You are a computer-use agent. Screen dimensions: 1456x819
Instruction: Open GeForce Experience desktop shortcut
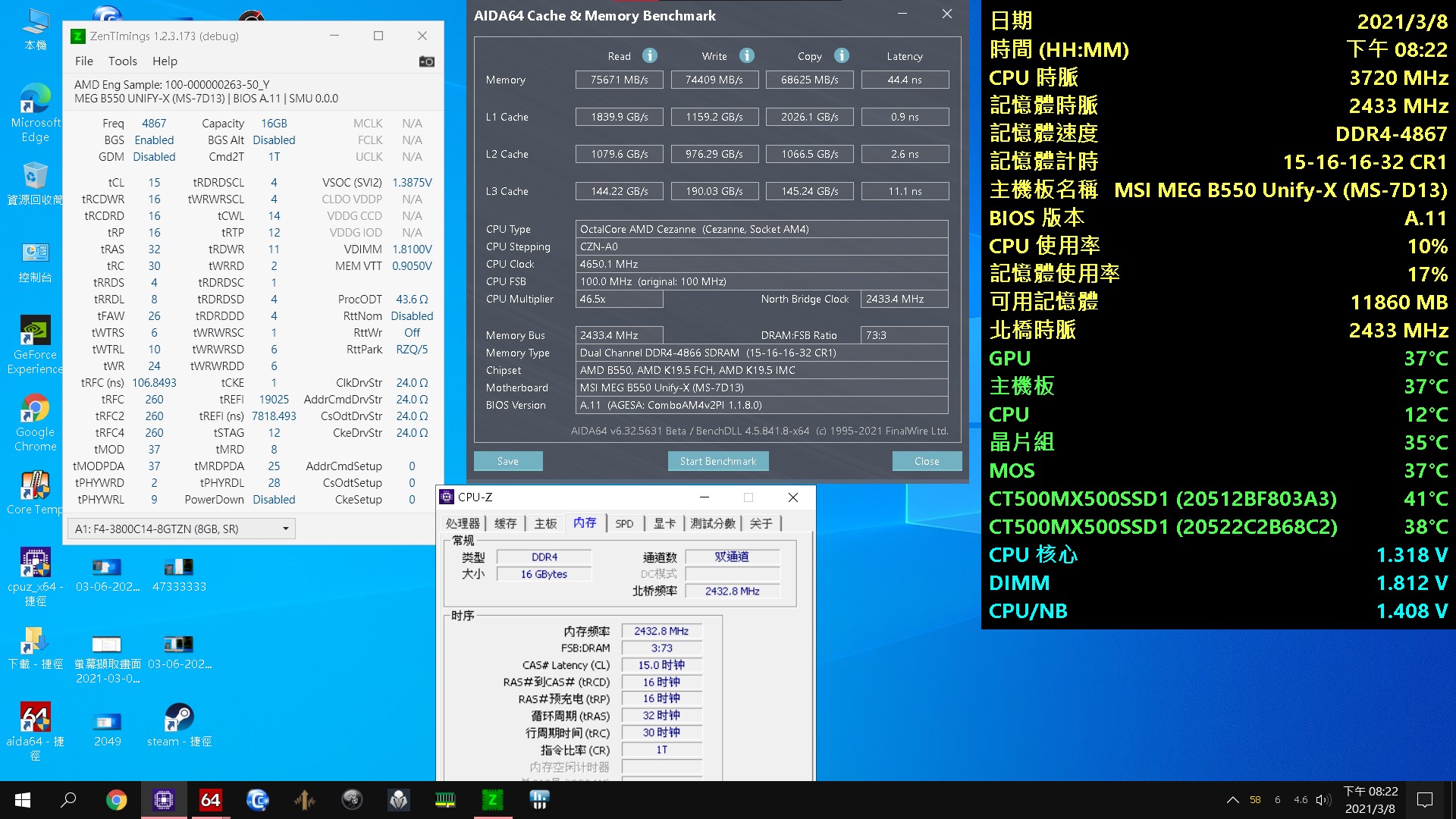click(35, 345)
